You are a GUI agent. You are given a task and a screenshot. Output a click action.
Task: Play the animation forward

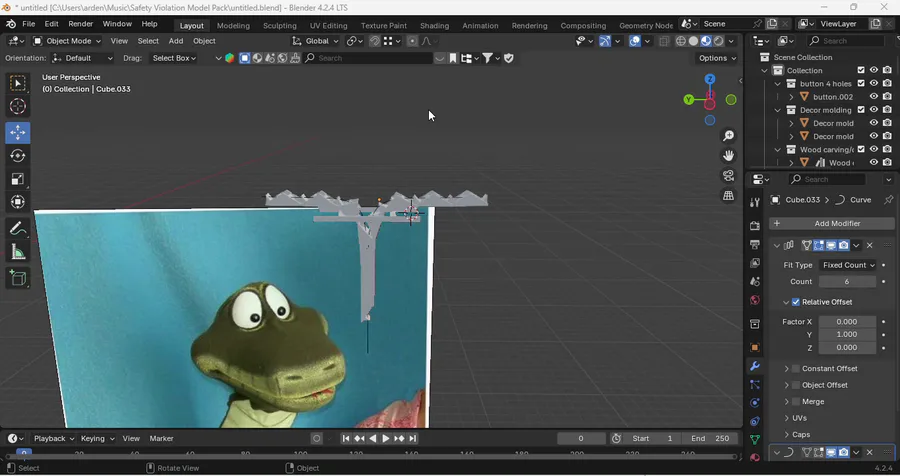point(386,438)
